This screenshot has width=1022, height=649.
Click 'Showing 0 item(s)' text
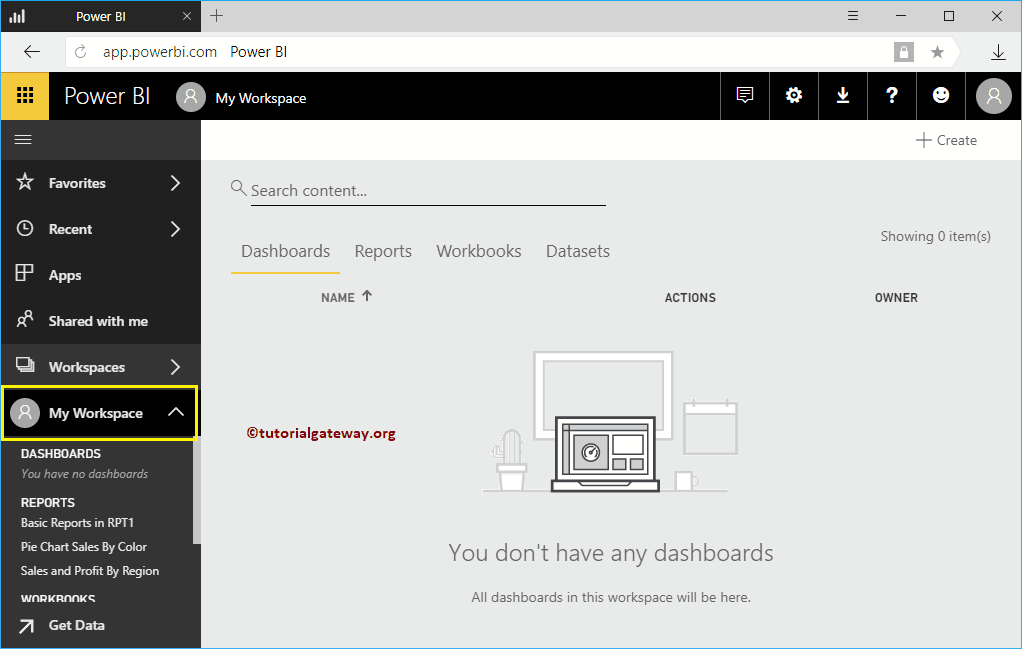pyautogui.click(x=935, y=237)
